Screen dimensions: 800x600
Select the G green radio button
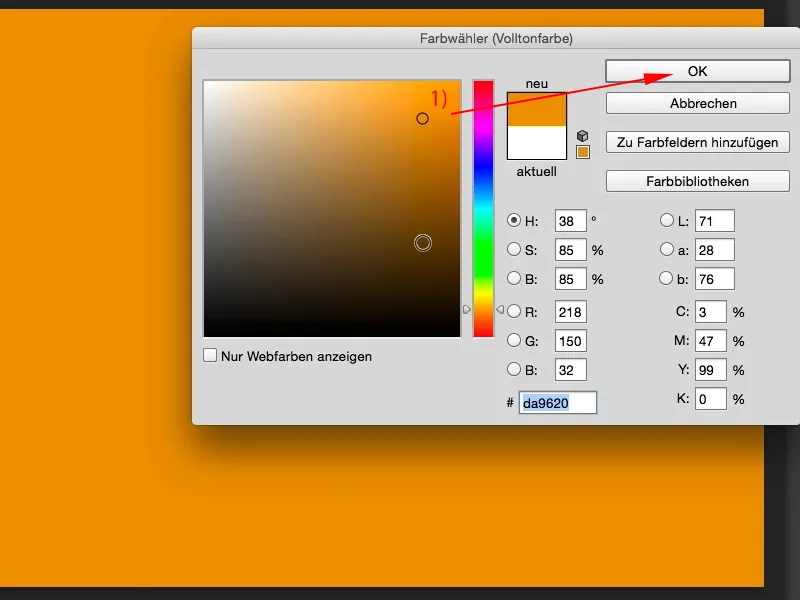tap(514, 340)
